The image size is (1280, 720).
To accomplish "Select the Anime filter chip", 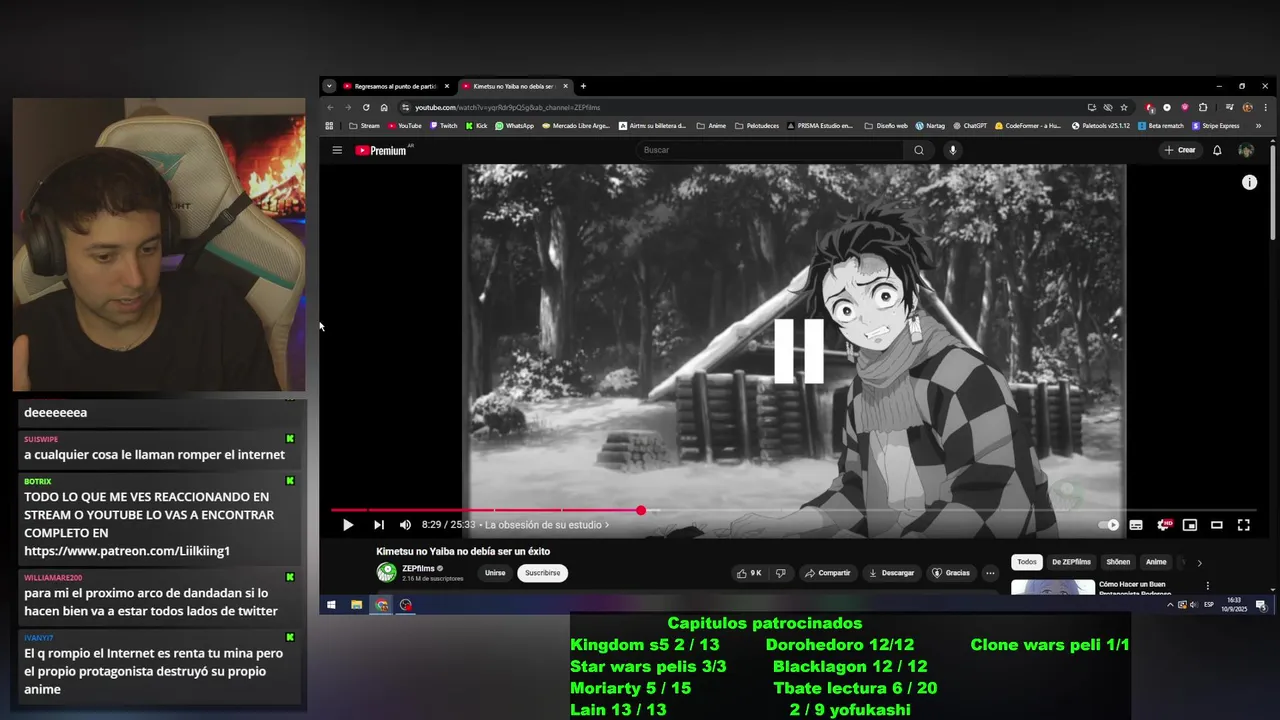I will point(1156,562).
